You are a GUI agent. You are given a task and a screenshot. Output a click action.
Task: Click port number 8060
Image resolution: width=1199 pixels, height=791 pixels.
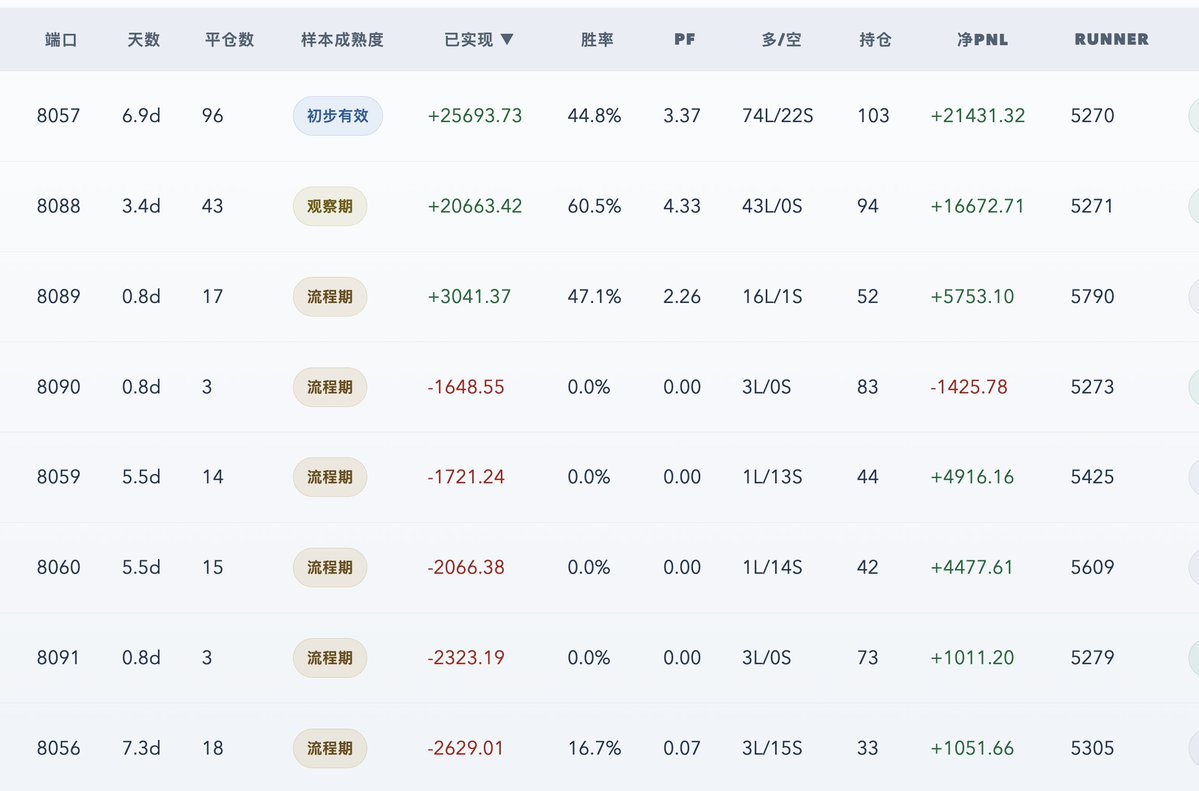[58, 567]
